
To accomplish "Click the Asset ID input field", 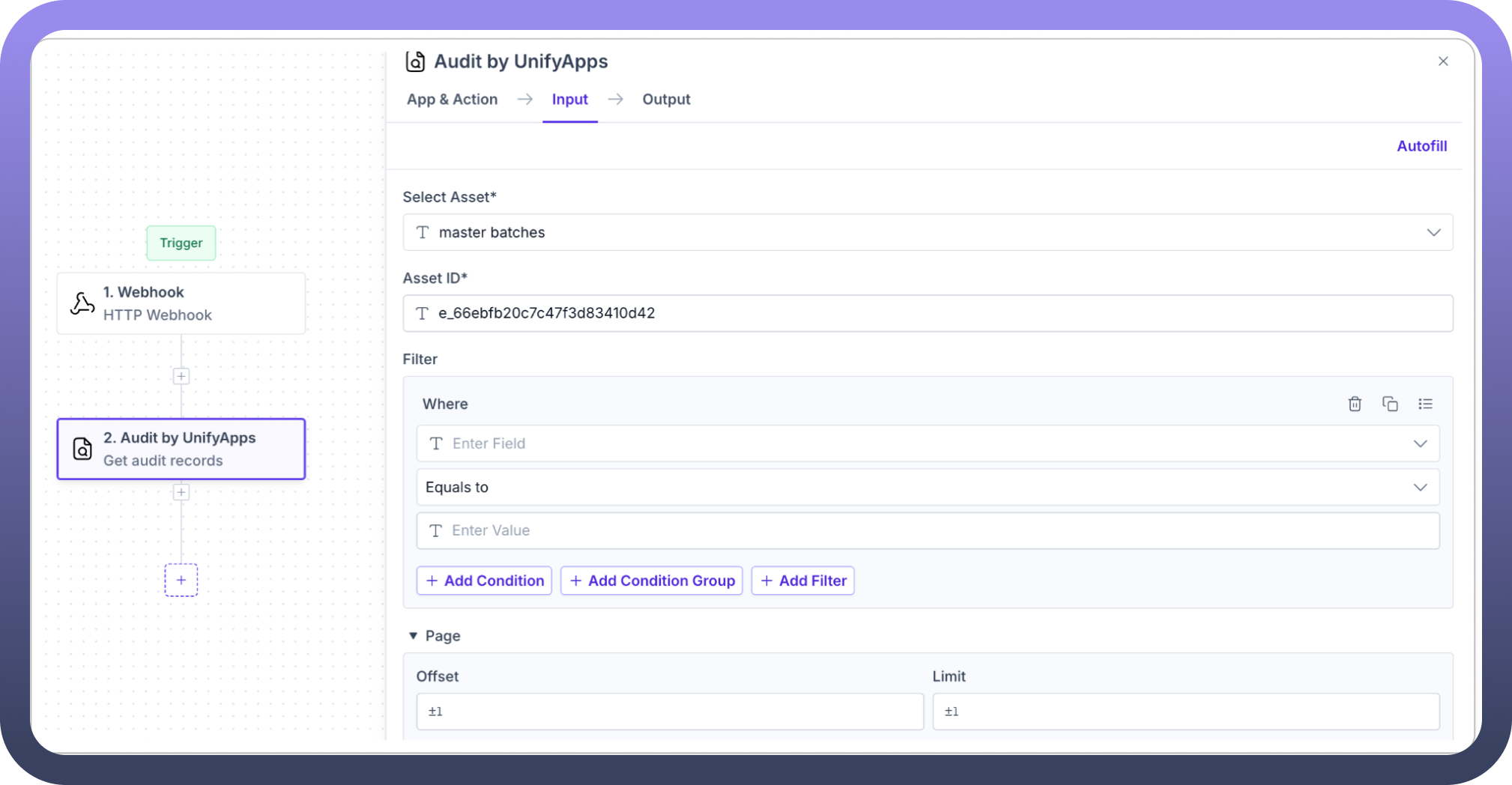I will [x=928, y=313].
